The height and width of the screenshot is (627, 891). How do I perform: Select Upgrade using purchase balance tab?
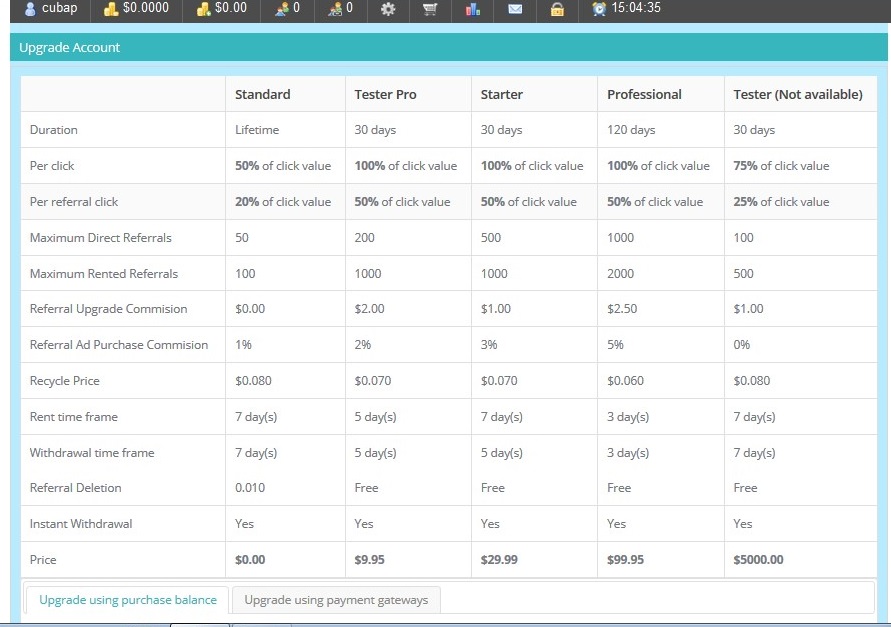(128, 600)
